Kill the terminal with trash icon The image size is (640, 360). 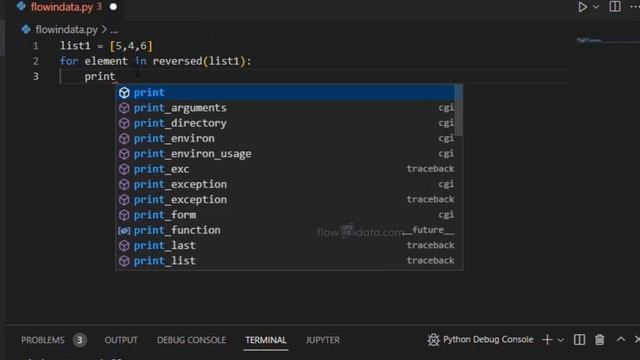click(x=599, y=340)
